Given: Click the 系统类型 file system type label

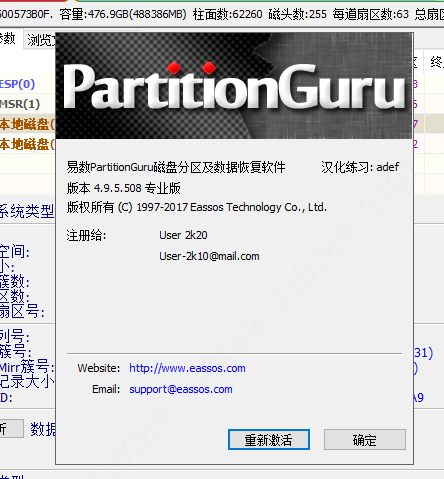Looking at the screenshot, I should pos(27,211).
